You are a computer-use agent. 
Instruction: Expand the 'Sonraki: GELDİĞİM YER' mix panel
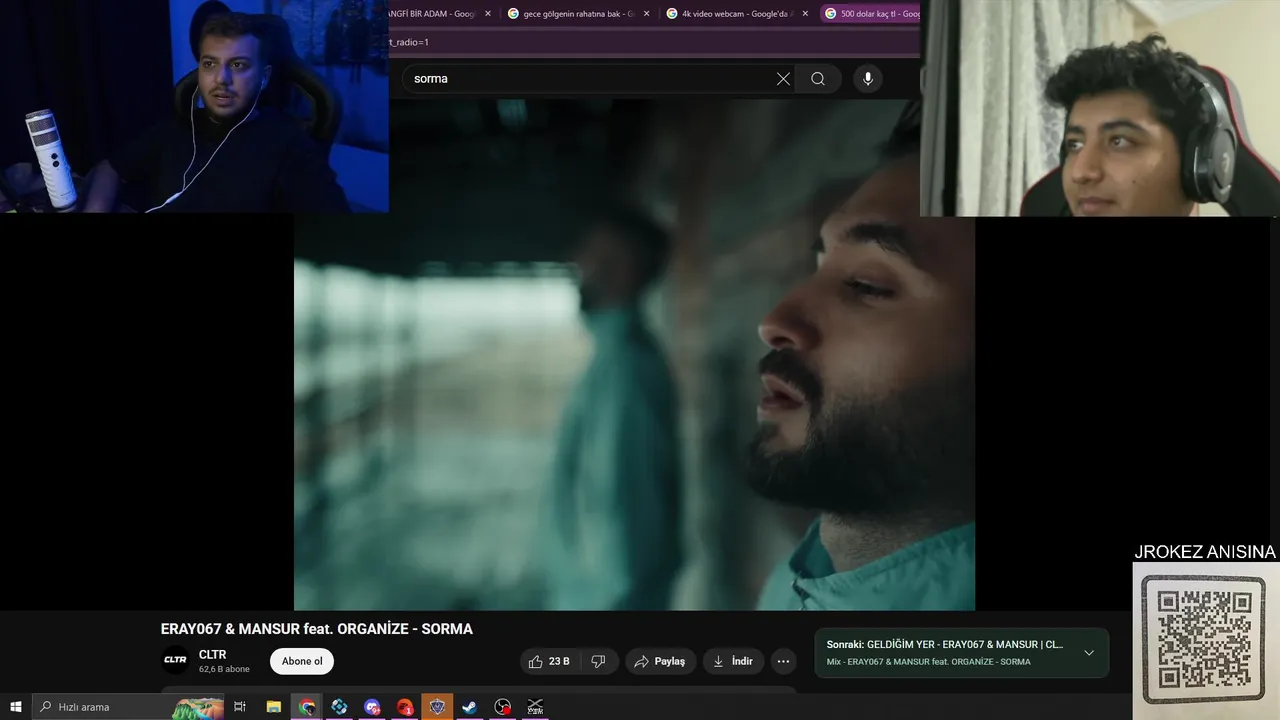pos(1089,653)
